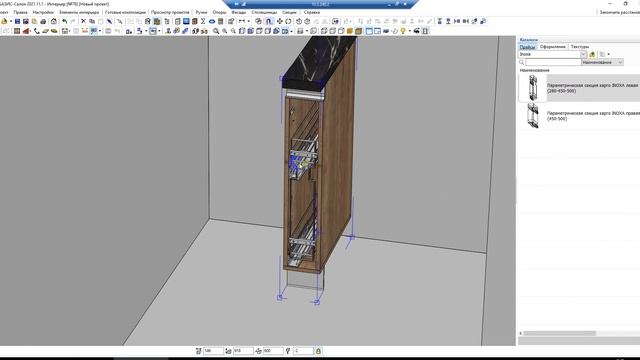The width and height of the screenshot is (640, 360).
Task: Select the INOXA левая cargo section item
Action: coord(579,88)
